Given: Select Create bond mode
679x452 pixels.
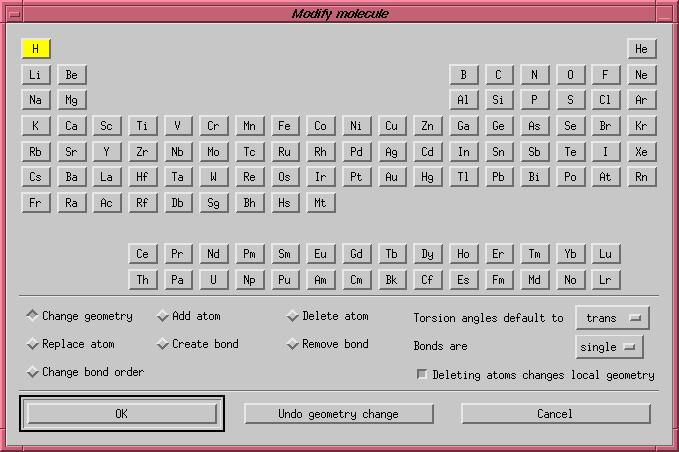Looking at the screenshot, I should pos(163,344).
